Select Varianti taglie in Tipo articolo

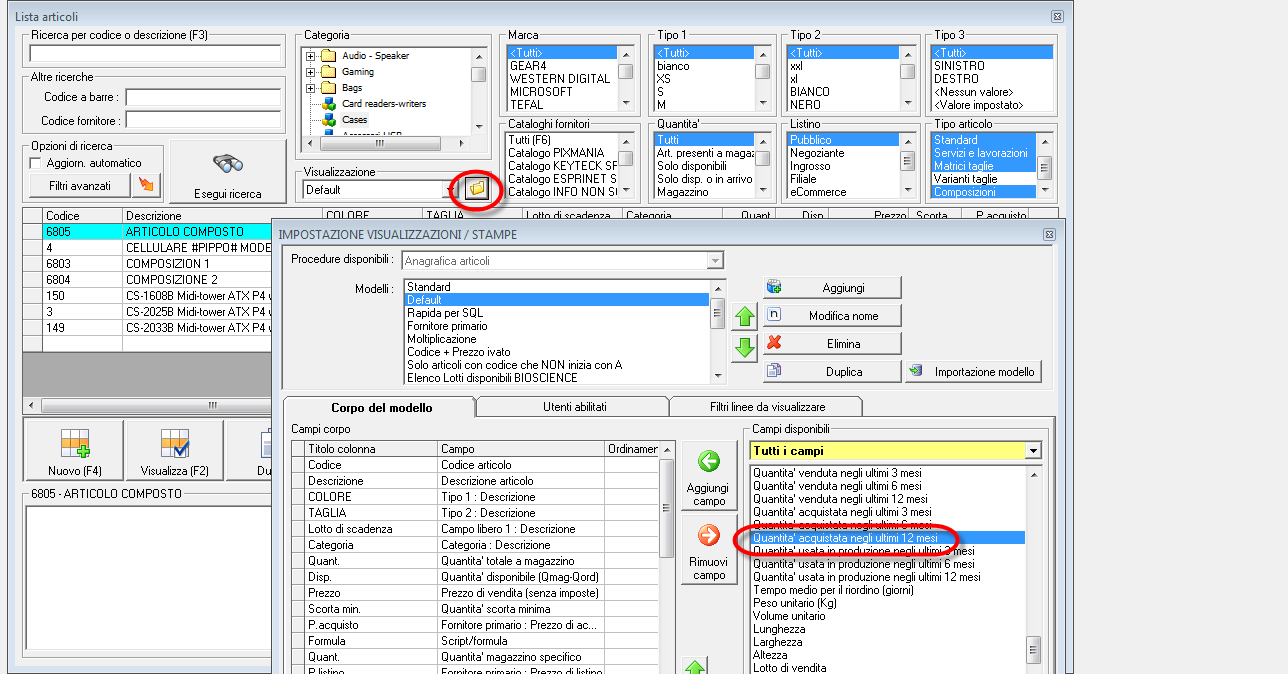tap(984, 179)
